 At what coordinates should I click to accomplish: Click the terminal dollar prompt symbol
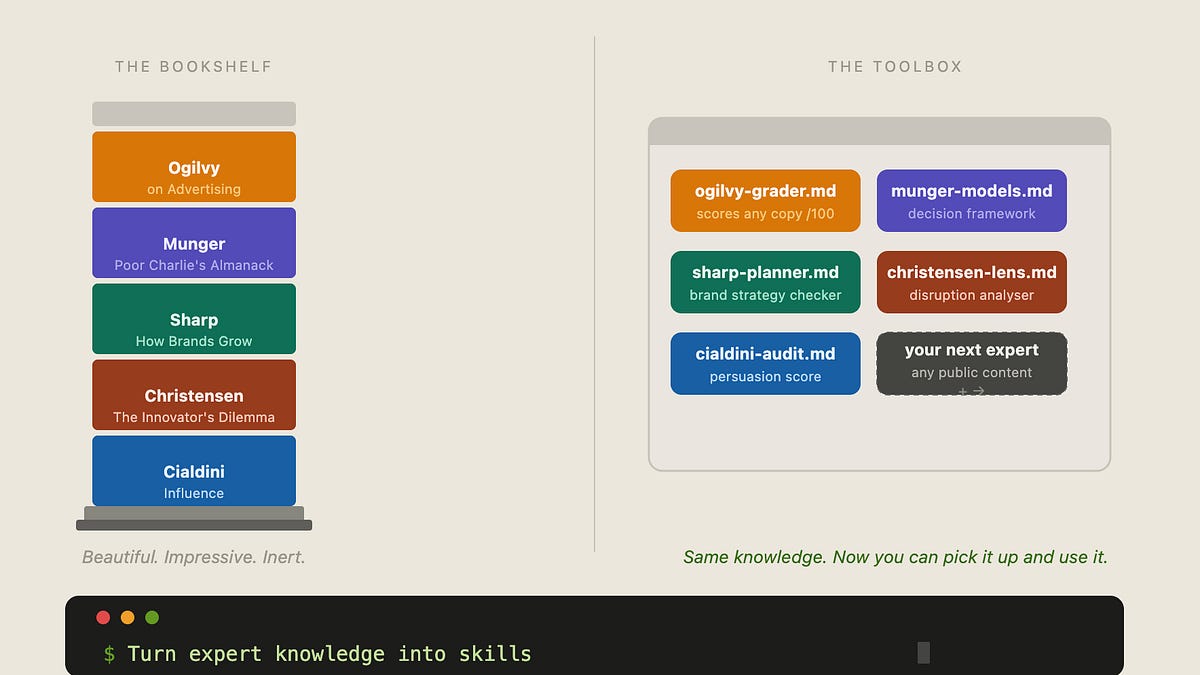110,655
